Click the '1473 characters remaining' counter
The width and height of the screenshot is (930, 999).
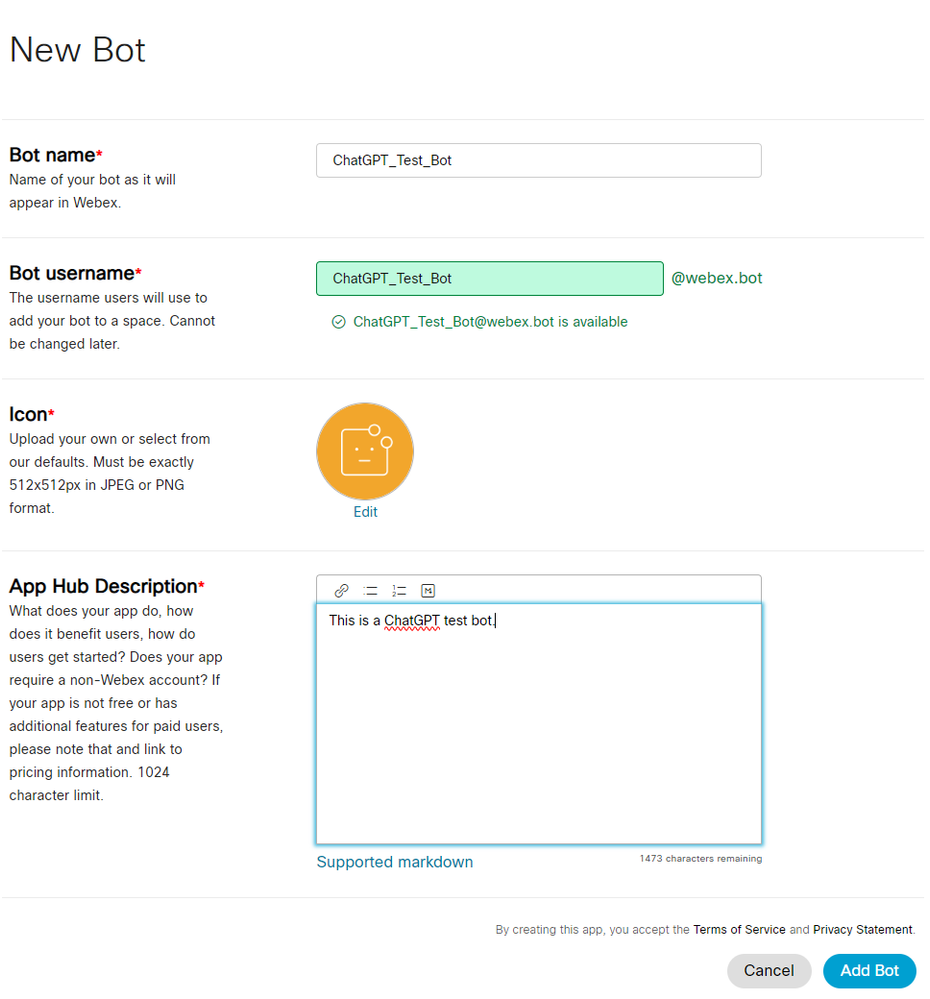701,859
